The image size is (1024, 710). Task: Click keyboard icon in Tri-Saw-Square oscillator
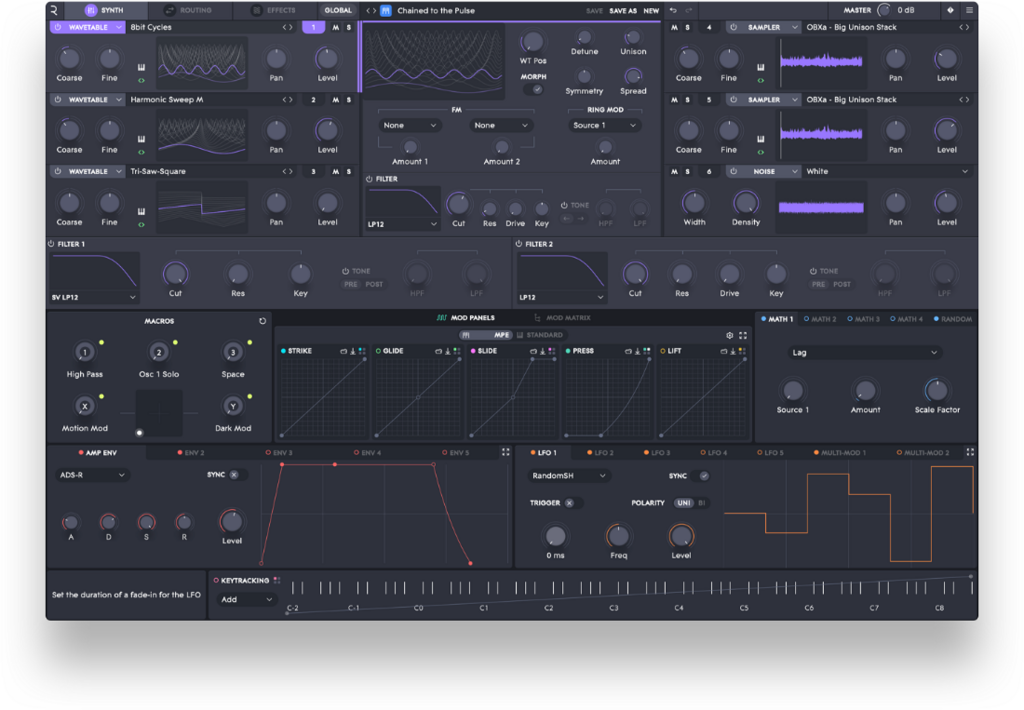click(141, 212)
